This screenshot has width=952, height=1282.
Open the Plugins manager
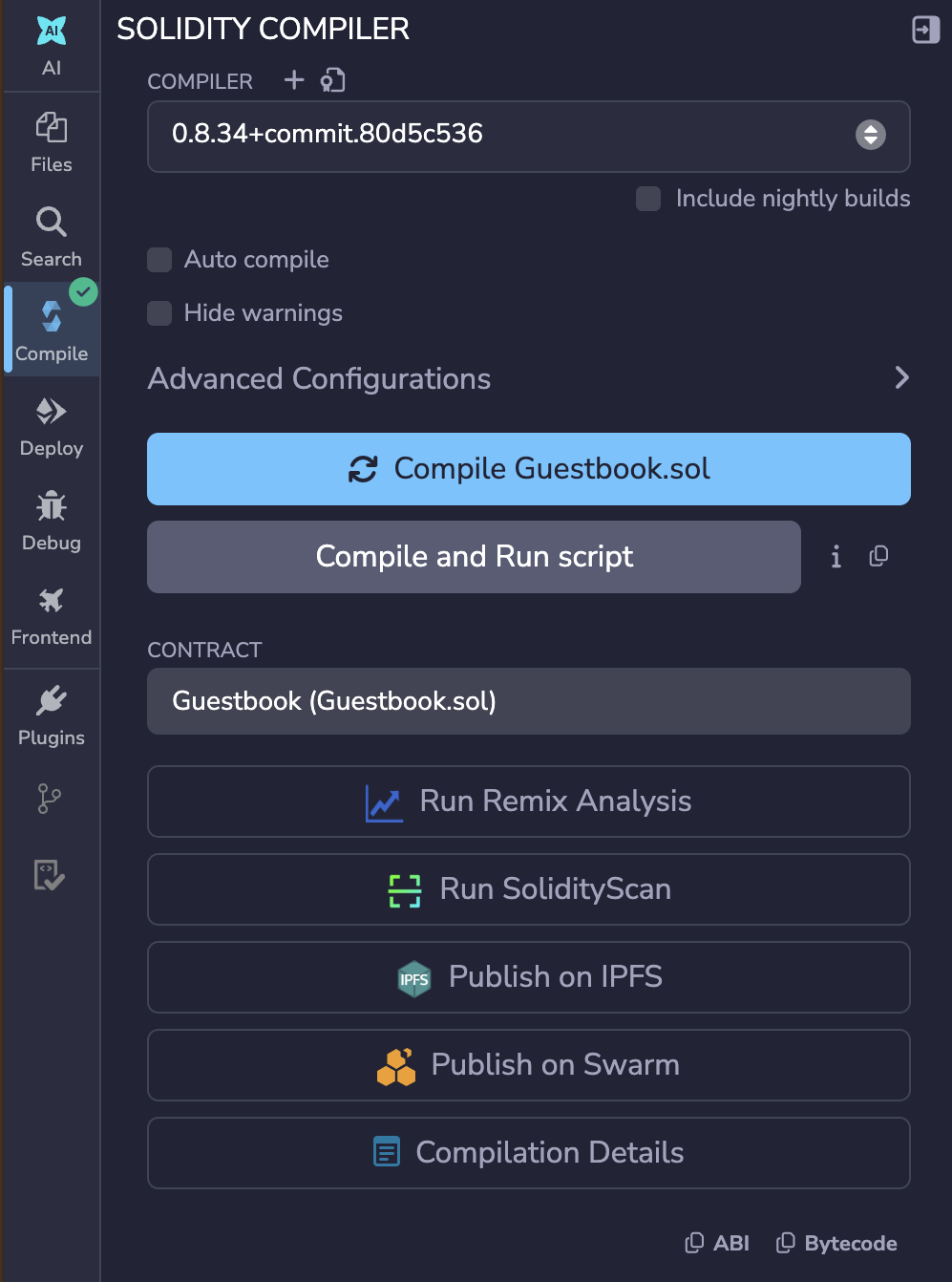[52, 716]
